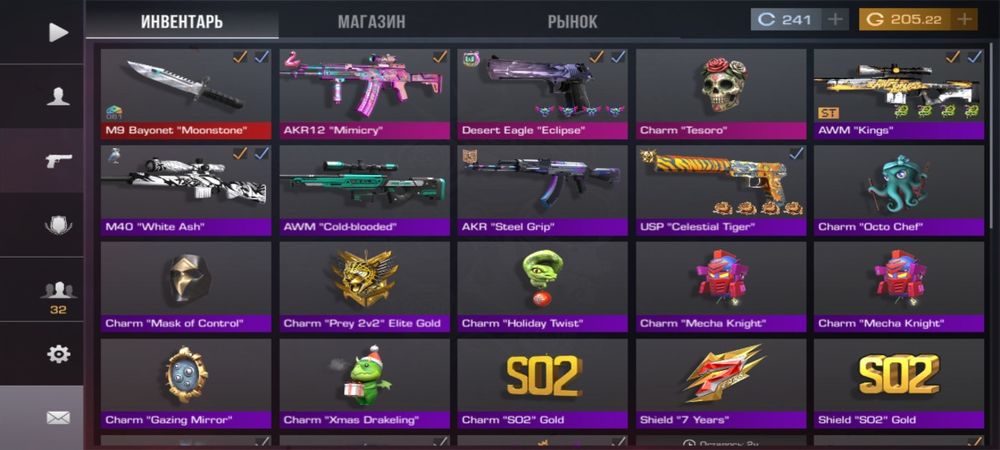Click the gold balance 205.22
This screenshot has height=450, width=1000.
click(916, 20)
